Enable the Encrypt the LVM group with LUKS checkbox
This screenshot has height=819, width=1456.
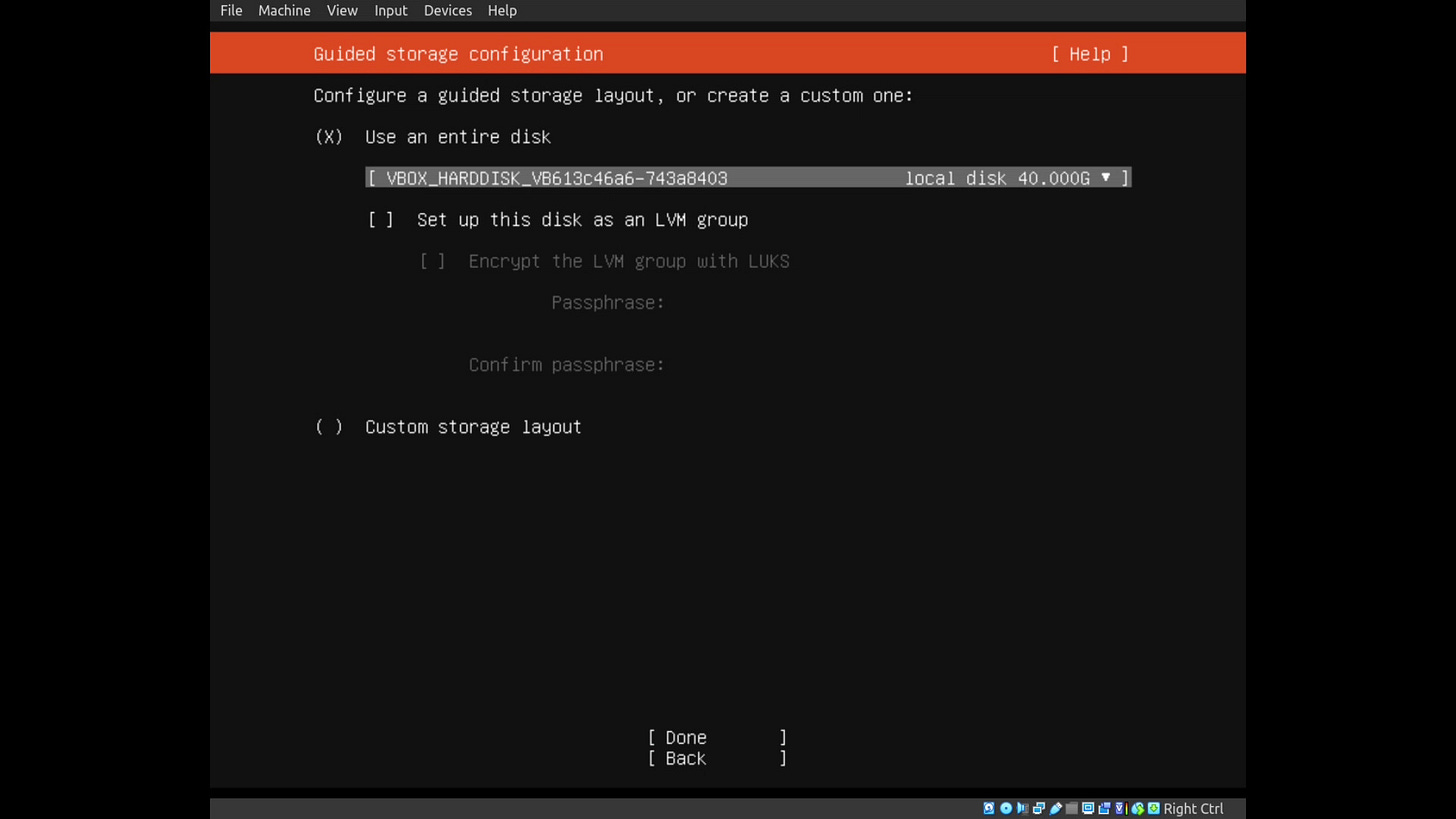click(x=432, y=261)
